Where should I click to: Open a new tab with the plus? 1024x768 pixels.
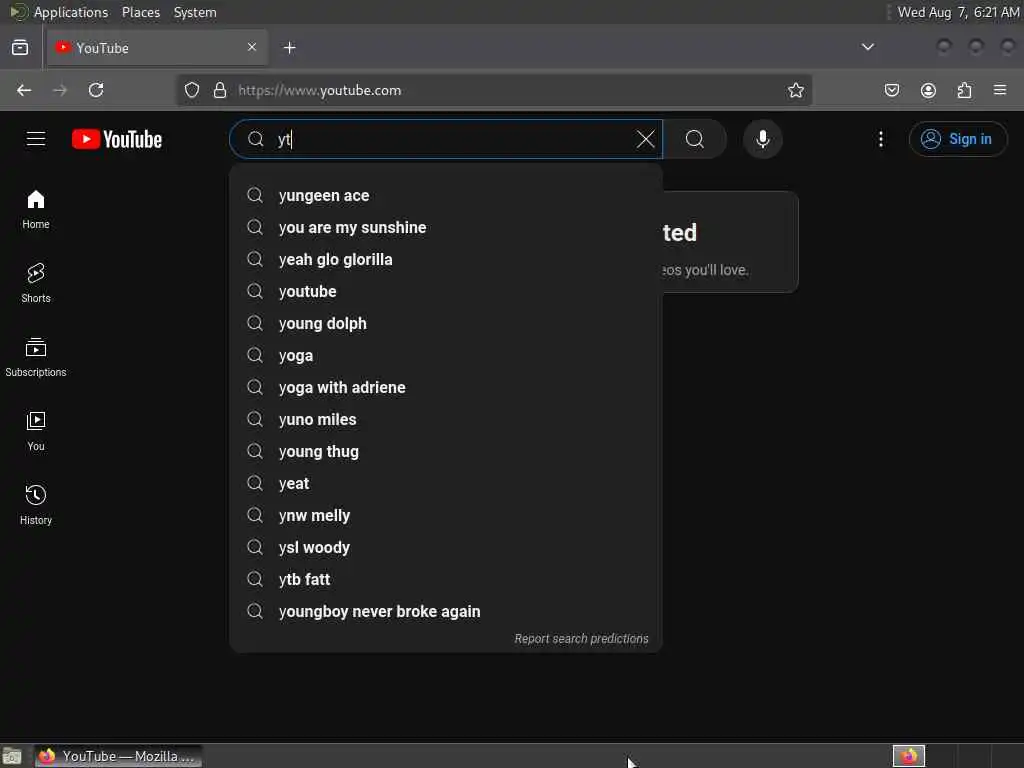coord(290,48)
